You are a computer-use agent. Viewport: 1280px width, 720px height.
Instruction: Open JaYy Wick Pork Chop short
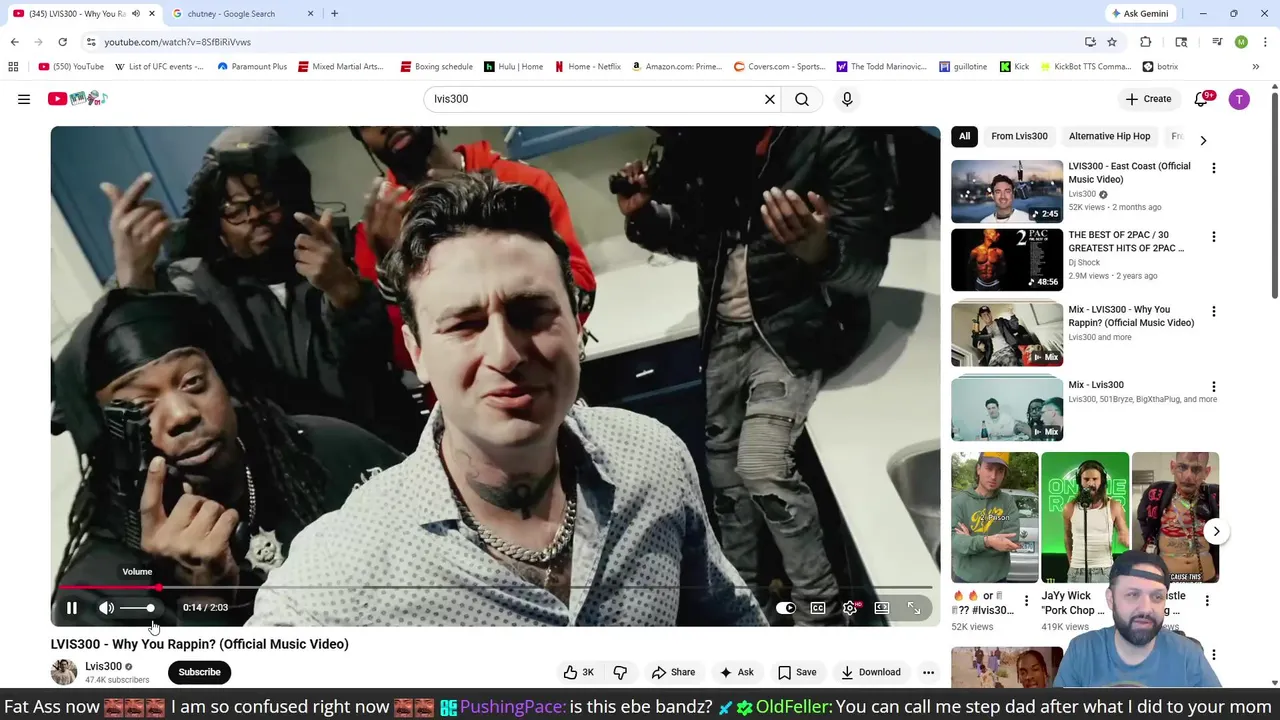(x=1085, y=517)
